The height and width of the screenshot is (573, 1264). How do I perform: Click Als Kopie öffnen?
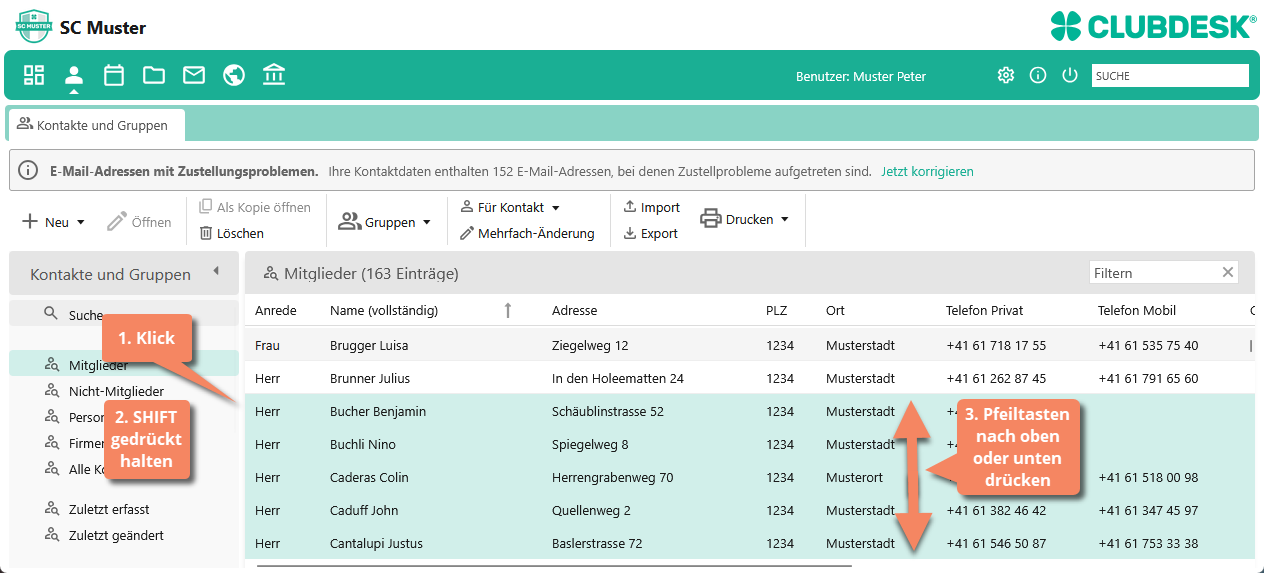pyautogui.click(x=255, y=207)
